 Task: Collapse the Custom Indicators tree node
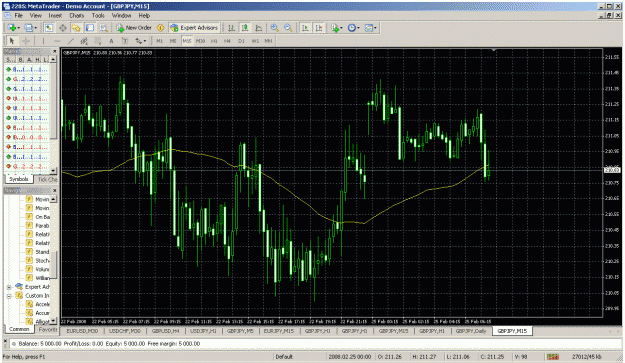[9, 296]
